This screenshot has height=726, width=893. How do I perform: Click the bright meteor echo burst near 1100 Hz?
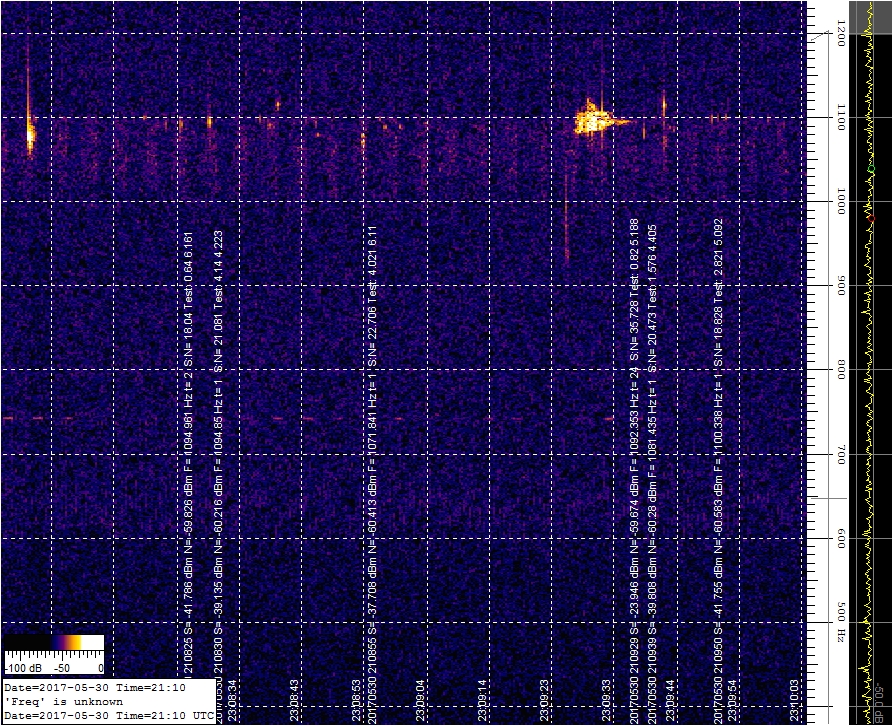[595, 120]
